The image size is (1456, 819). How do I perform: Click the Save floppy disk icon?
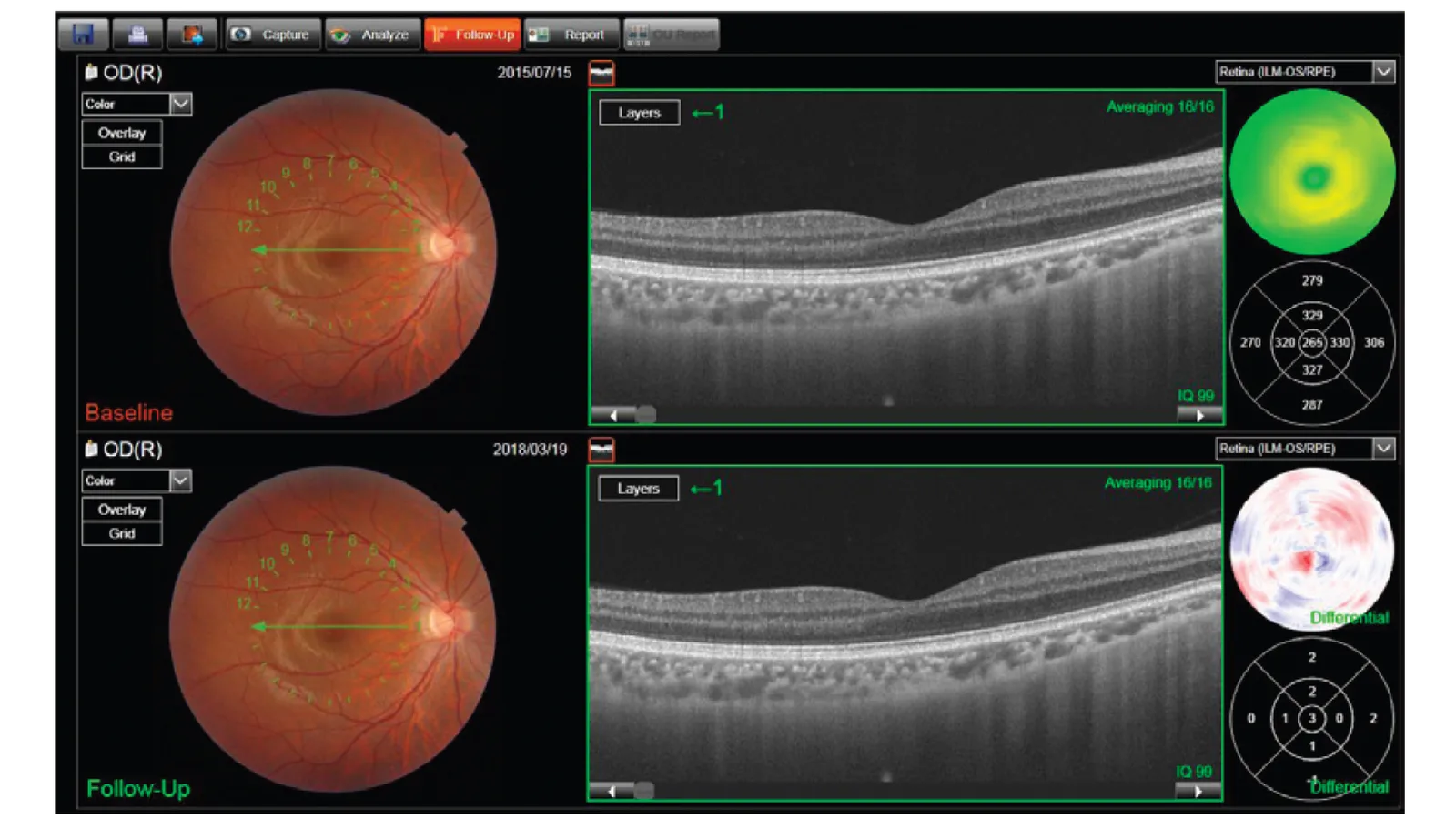pos(83,35)
